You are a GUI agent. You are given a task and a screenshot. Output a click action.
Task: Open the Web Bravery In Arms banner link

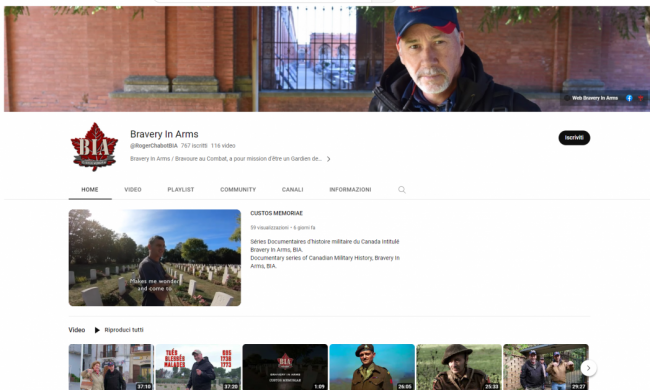click(x=594, y=98)
